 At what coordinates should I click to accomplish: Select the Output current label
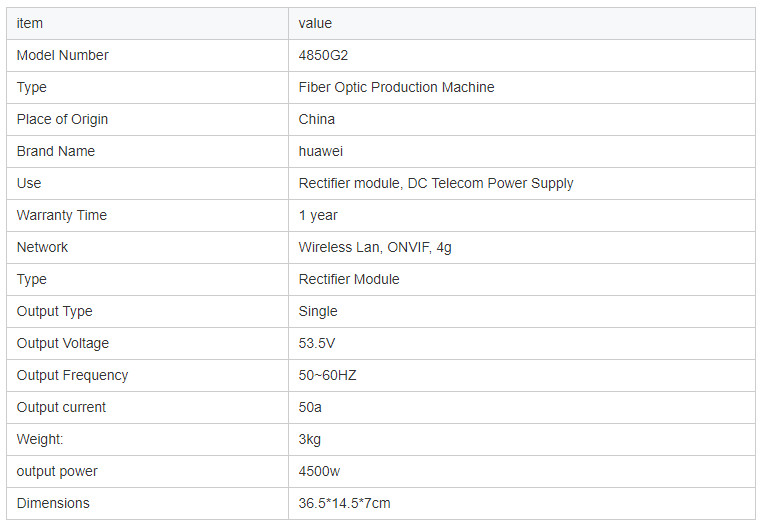tap(61, 407)
